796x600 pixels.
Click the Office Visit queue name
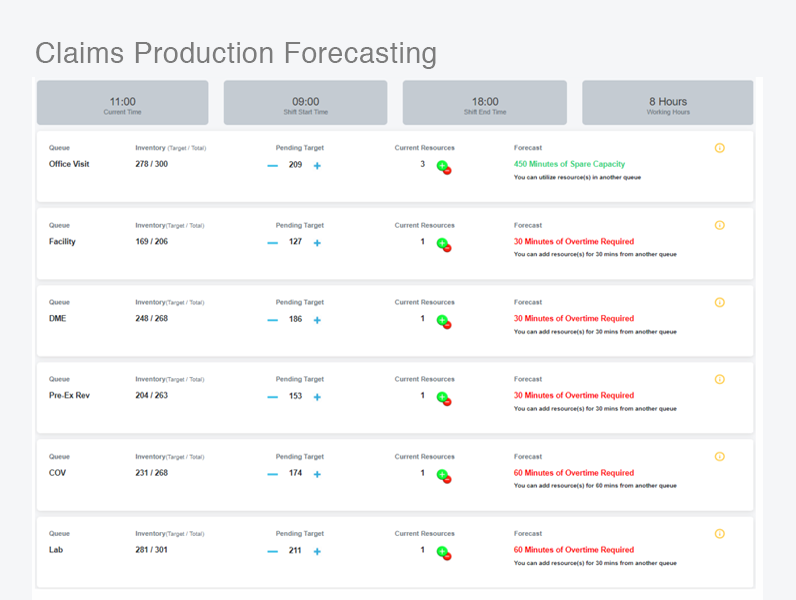point(69,164)
